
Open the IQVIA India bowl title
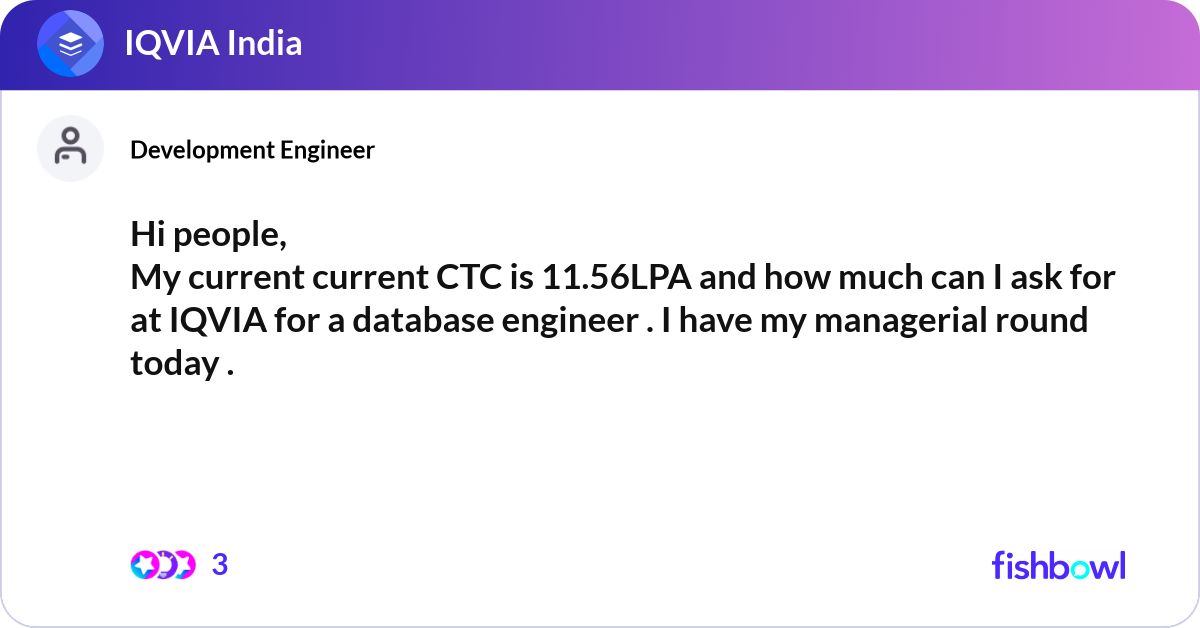(213, 44)
